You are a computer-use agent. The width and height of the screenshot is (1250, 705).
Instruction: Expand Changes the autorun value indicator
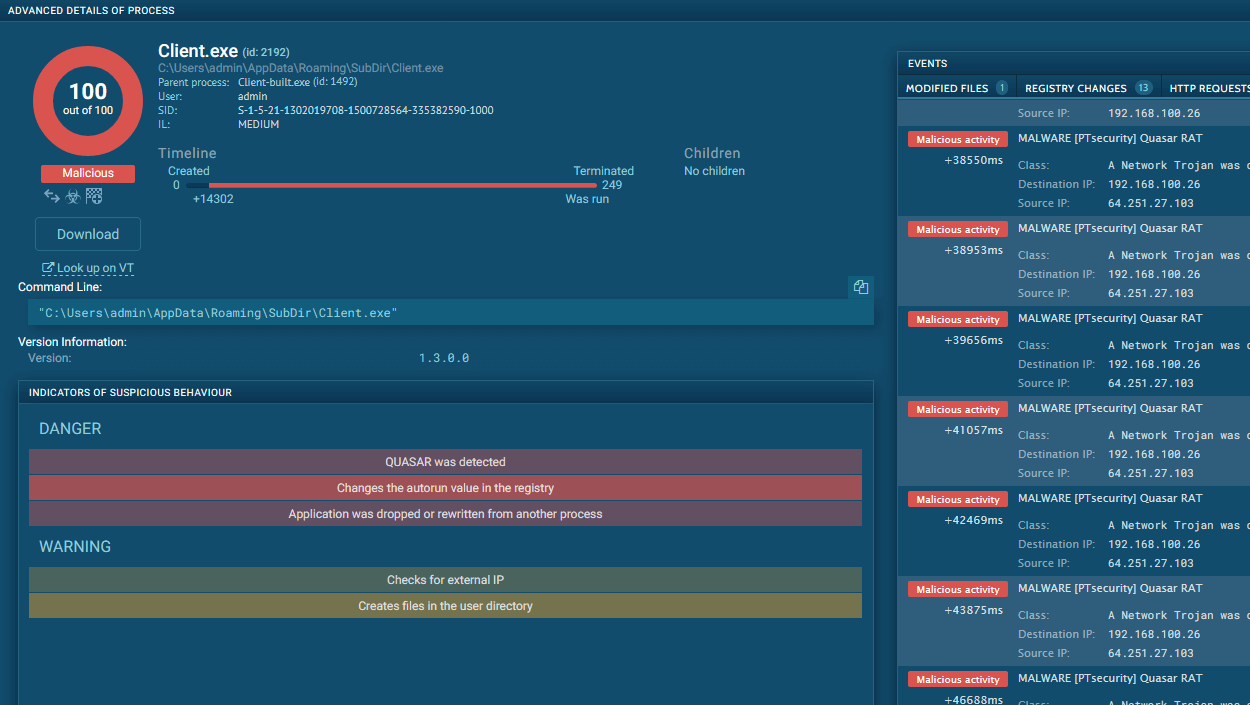[x=445, y=488]
